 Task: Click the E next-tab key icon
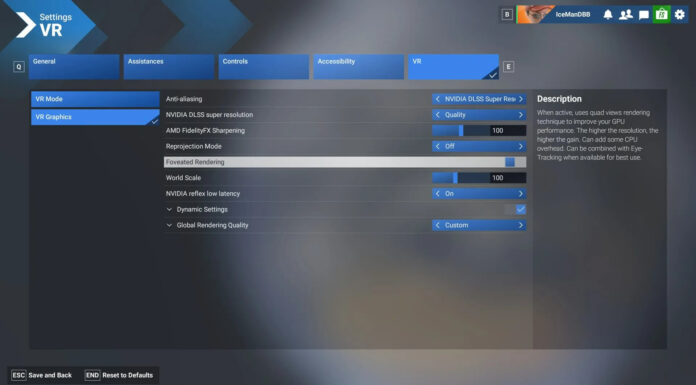508,67
